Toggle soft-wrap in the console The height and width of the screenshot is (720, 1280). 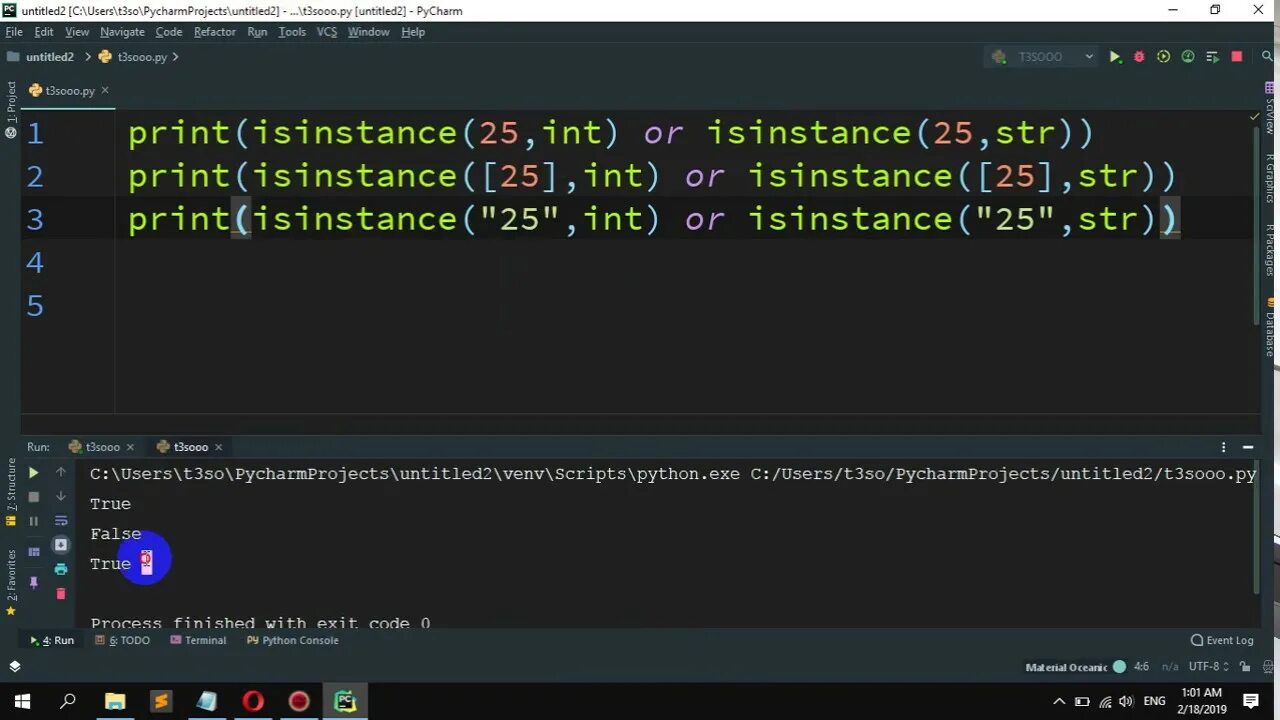pos(61,521)
